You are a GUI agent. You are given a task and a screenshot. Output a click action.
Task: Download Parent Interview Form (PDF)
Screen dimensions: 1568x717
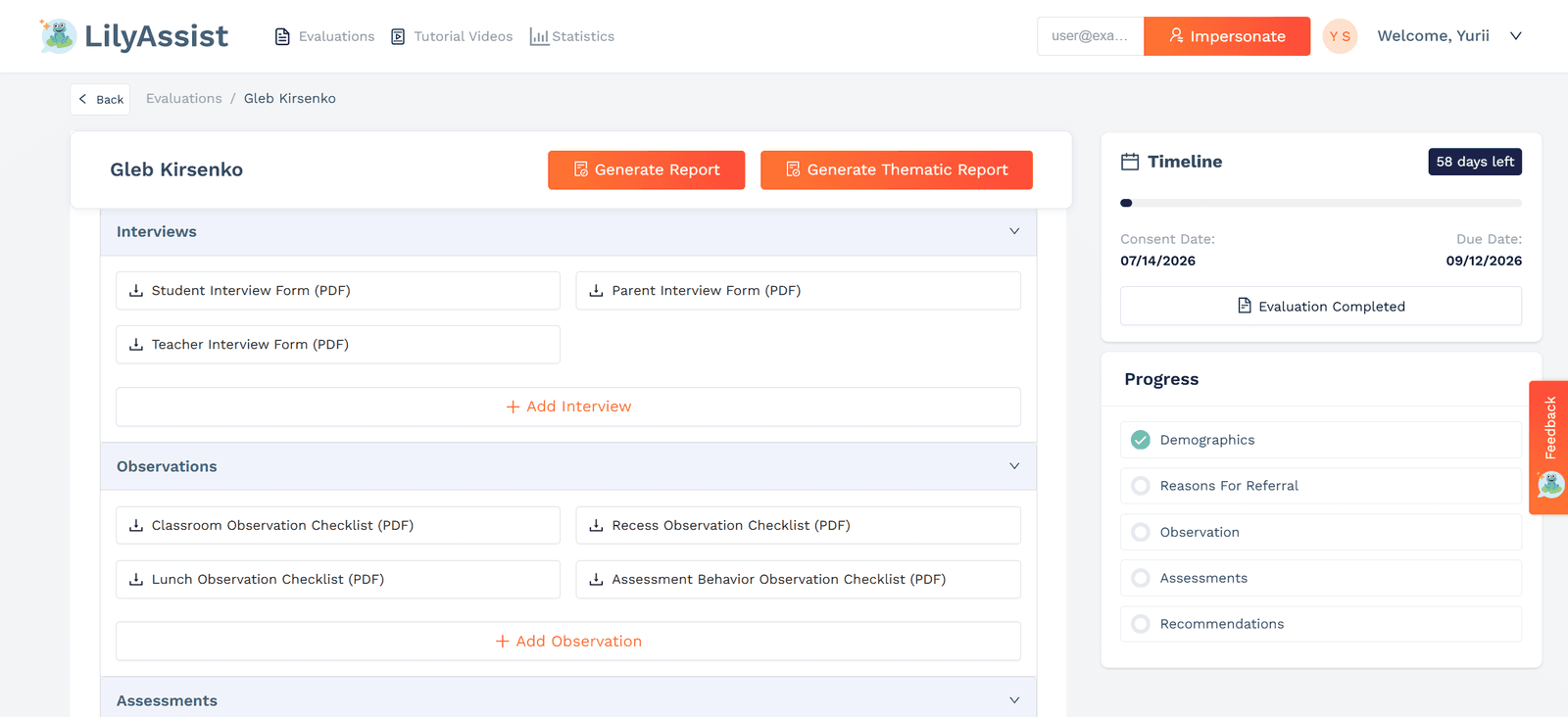coord(798,291)
